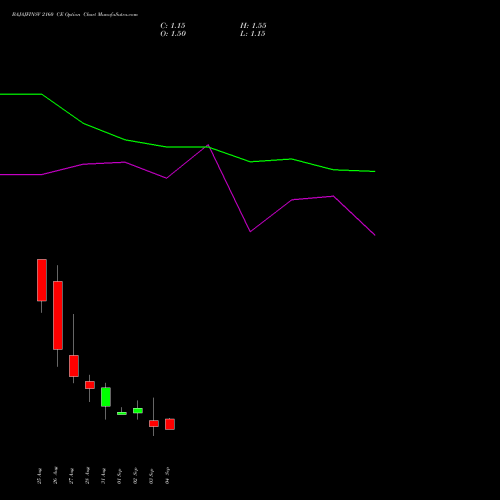
Task: Click the 27 Aug date label
Action: point(71,476)
